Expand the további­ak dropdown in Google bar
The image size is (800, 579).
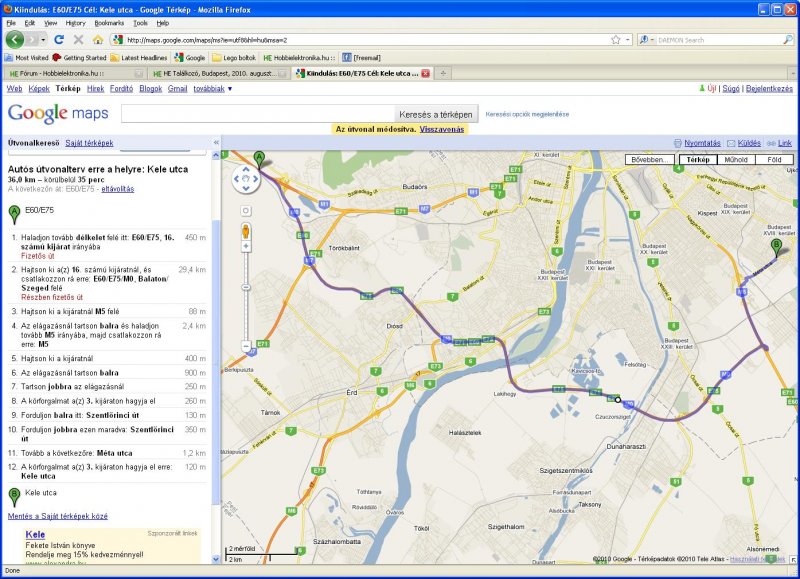213,89
